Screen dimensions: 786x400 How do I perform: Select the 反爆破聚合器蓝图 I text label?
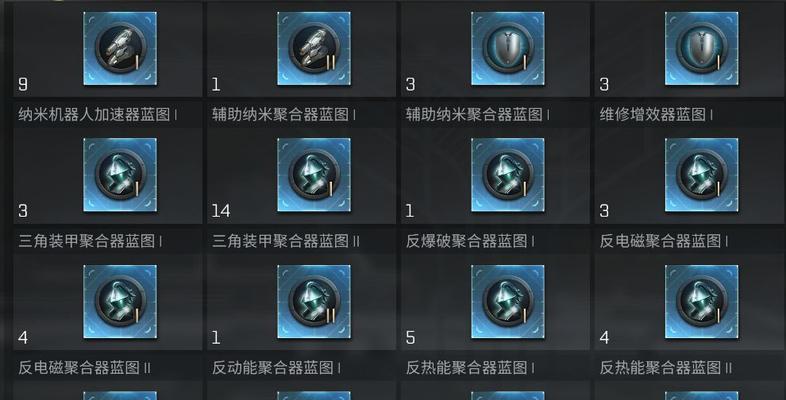pos(470,241)
